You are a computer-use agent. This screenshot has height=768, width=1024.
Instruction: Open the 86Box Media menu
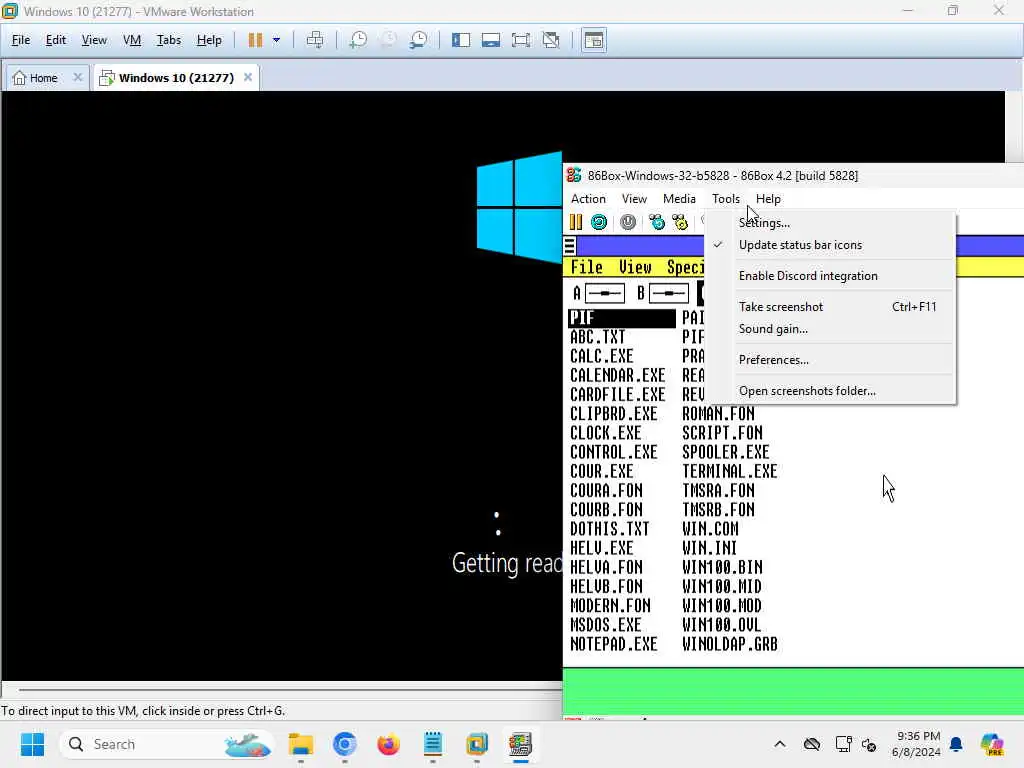tap(679, 199)
